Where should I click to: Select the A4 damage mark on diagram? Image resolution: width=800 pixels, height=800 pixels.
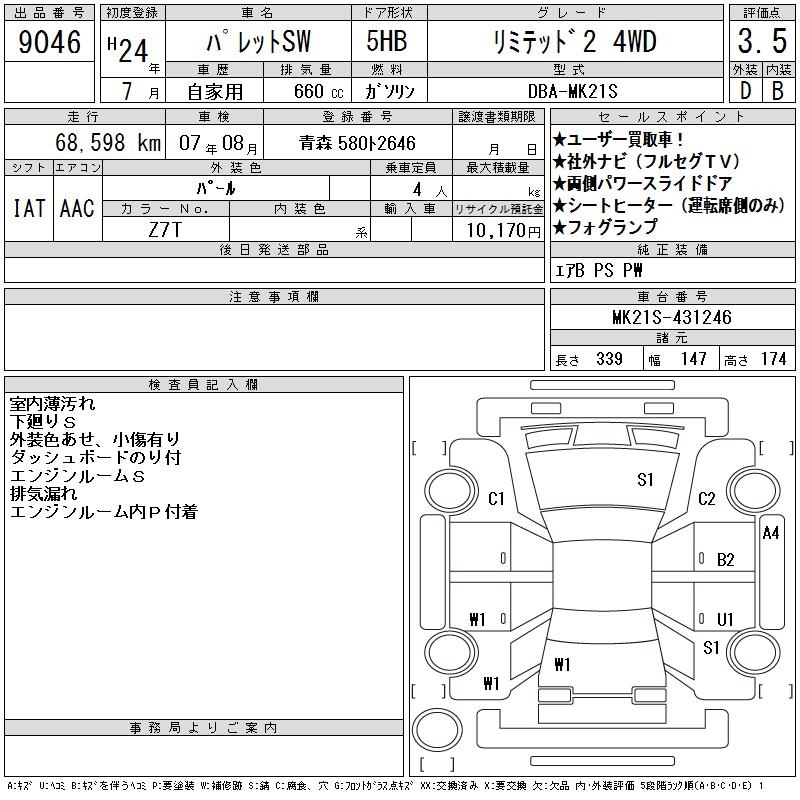tap(770, 533)
